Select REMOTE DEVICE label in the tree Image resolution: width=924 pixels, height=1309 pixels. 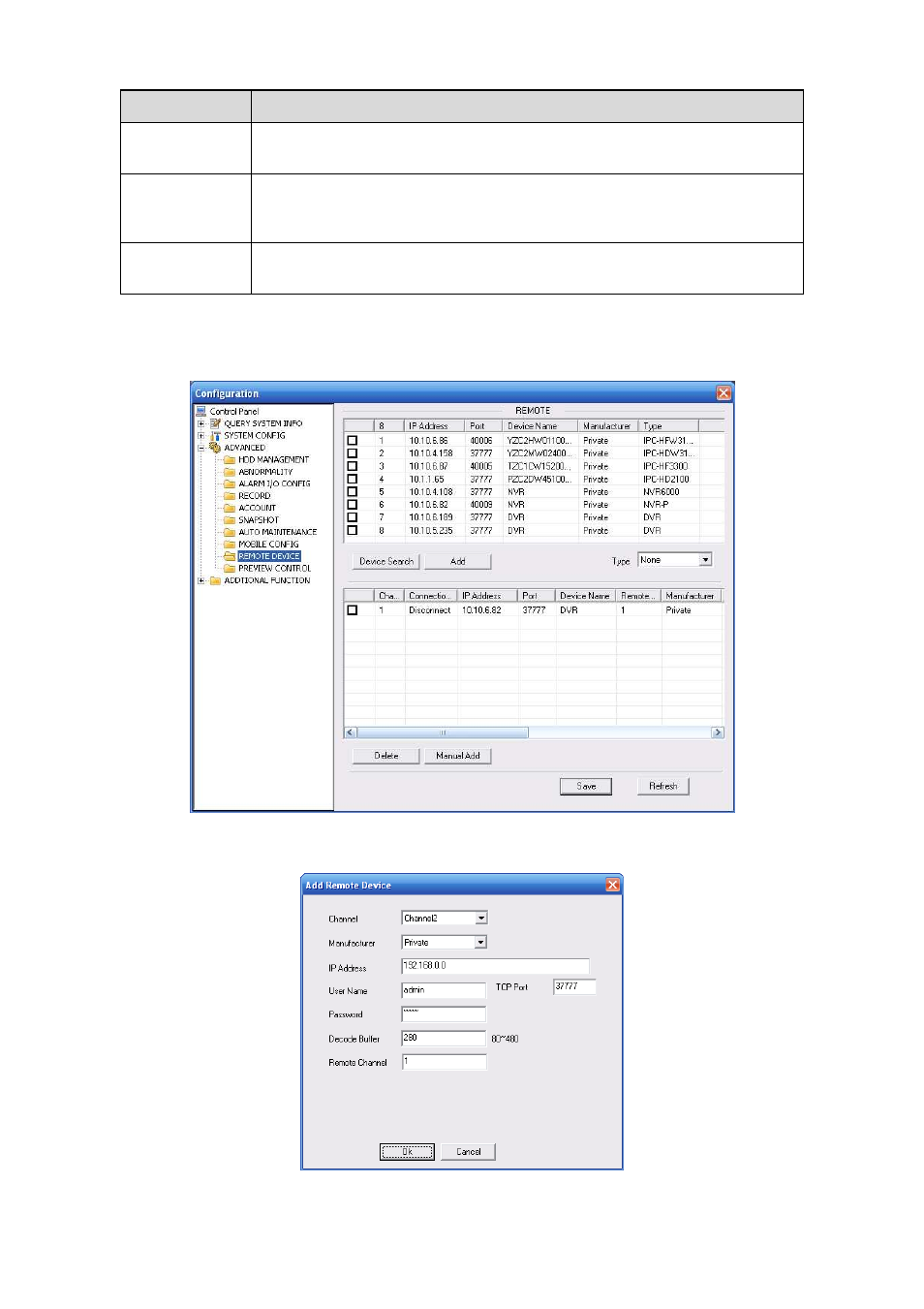tap(269, 556)
